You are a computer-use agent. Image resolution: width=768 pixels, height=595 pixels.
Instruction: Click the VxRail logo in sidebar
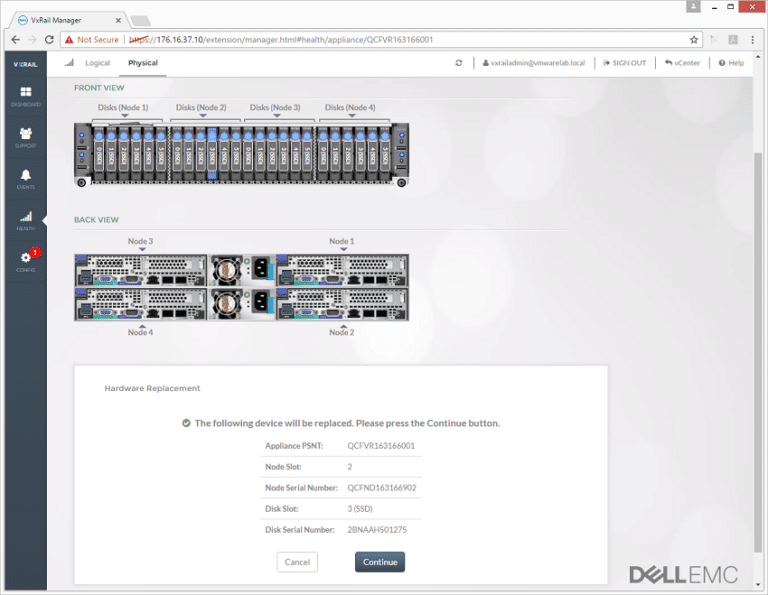pyautogui.click(x=25, y=64)
